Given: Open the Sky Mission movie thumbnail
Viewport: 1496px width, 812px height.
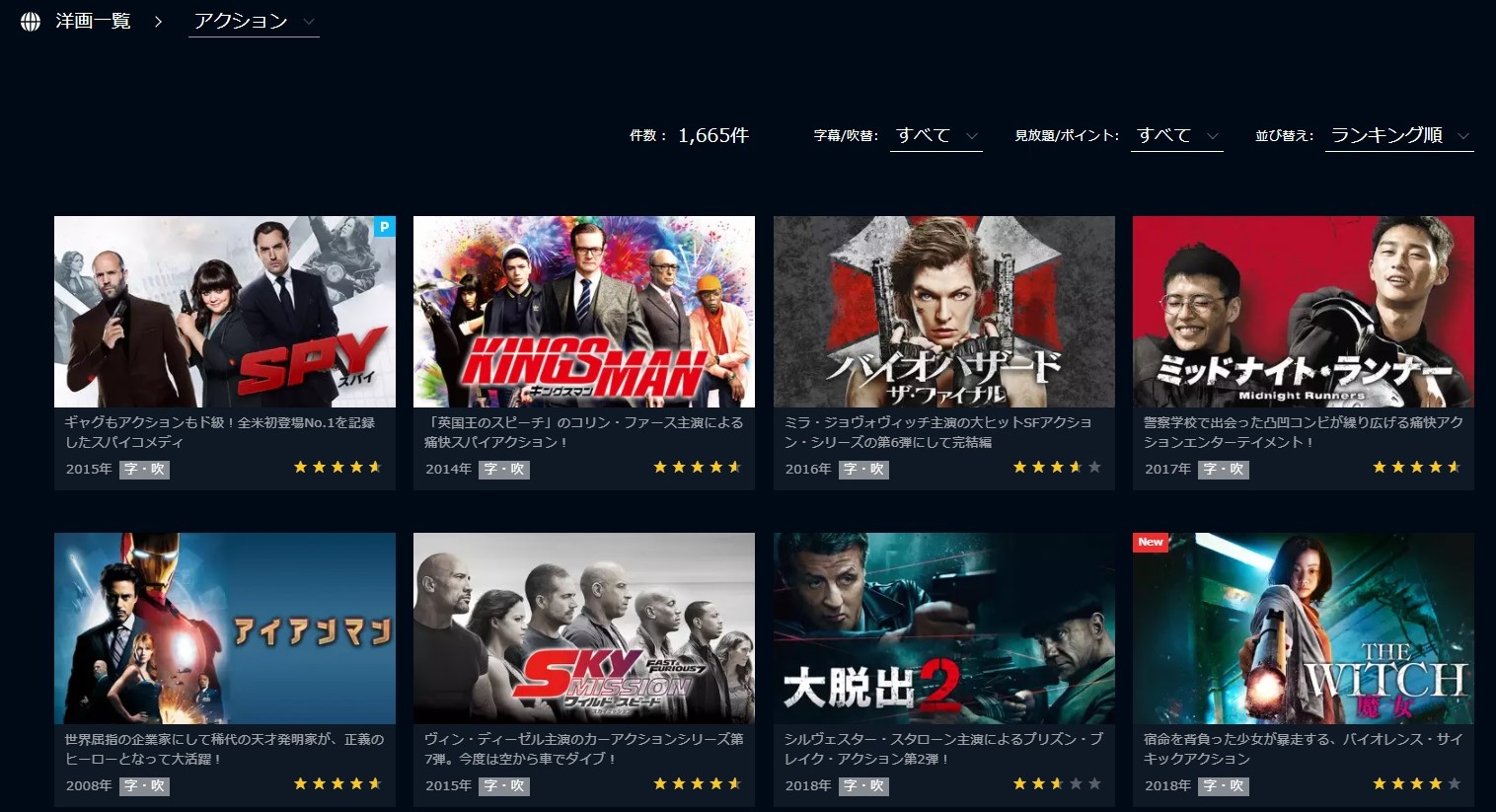Looking at the screenshot, I should tap(584, 628).
